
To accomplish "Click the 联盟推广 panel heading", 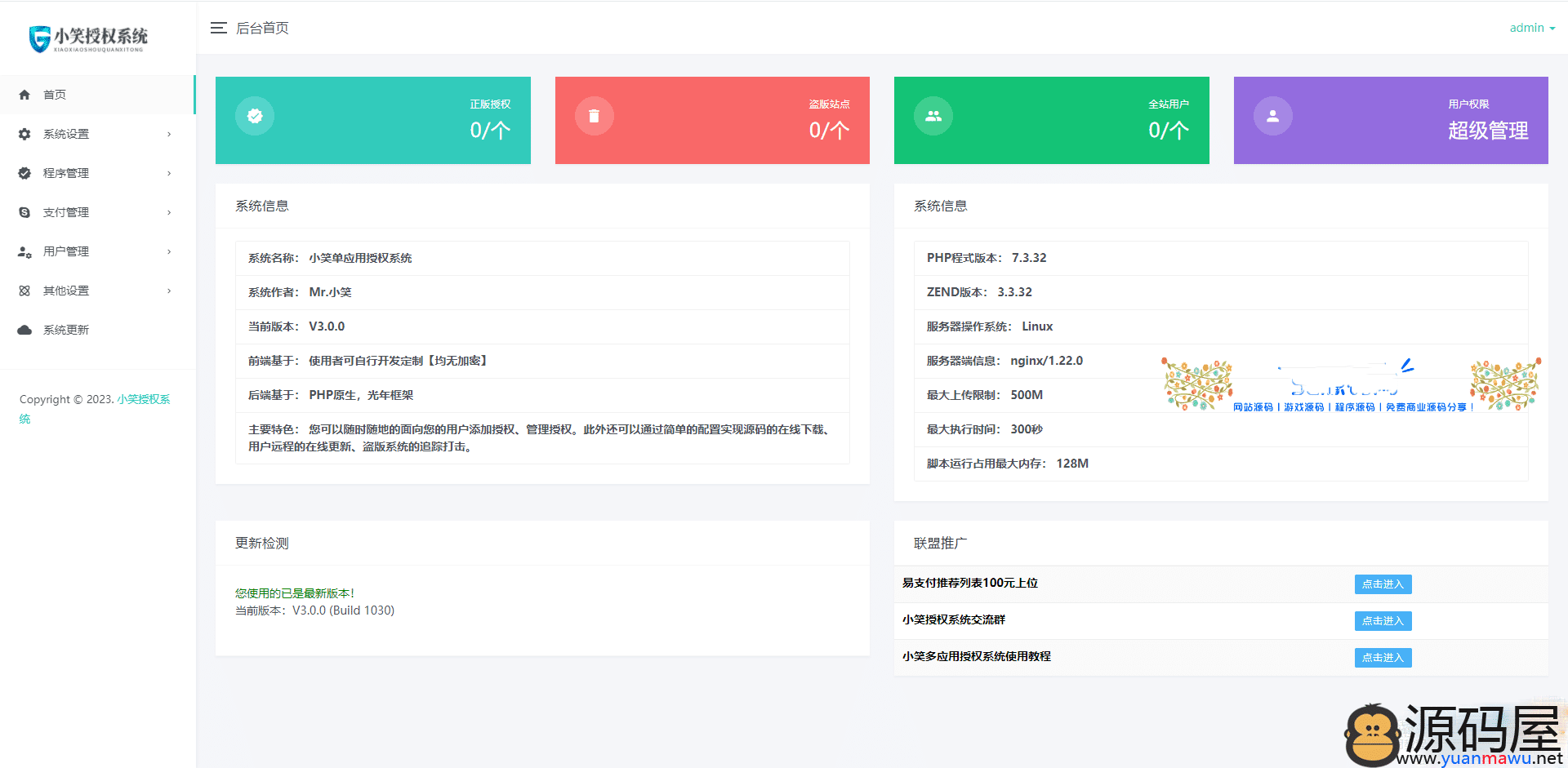I will point(940,544).
